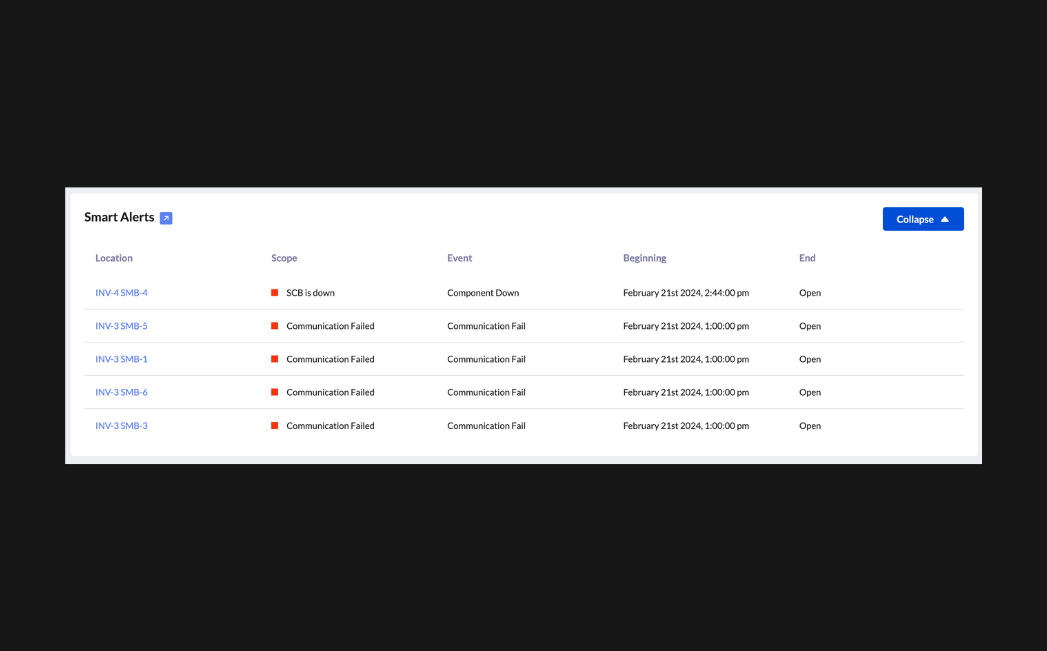The height and width of the screenshot is (651, 1047).
Task: Click Communication Failed in INV-3 SMB-5 row
Action: coord(331,326)
